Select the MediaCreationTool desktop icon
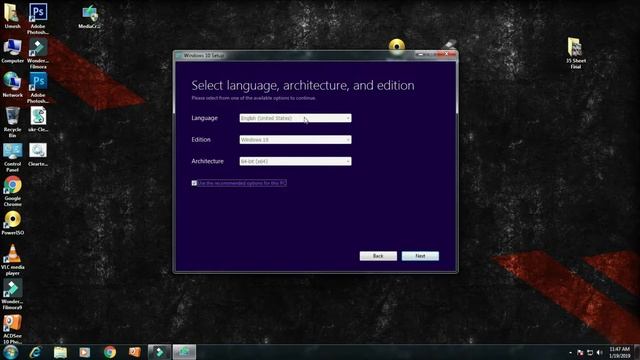Image resolution: width=640 pixels, height=360 pixels. point(89,17)
